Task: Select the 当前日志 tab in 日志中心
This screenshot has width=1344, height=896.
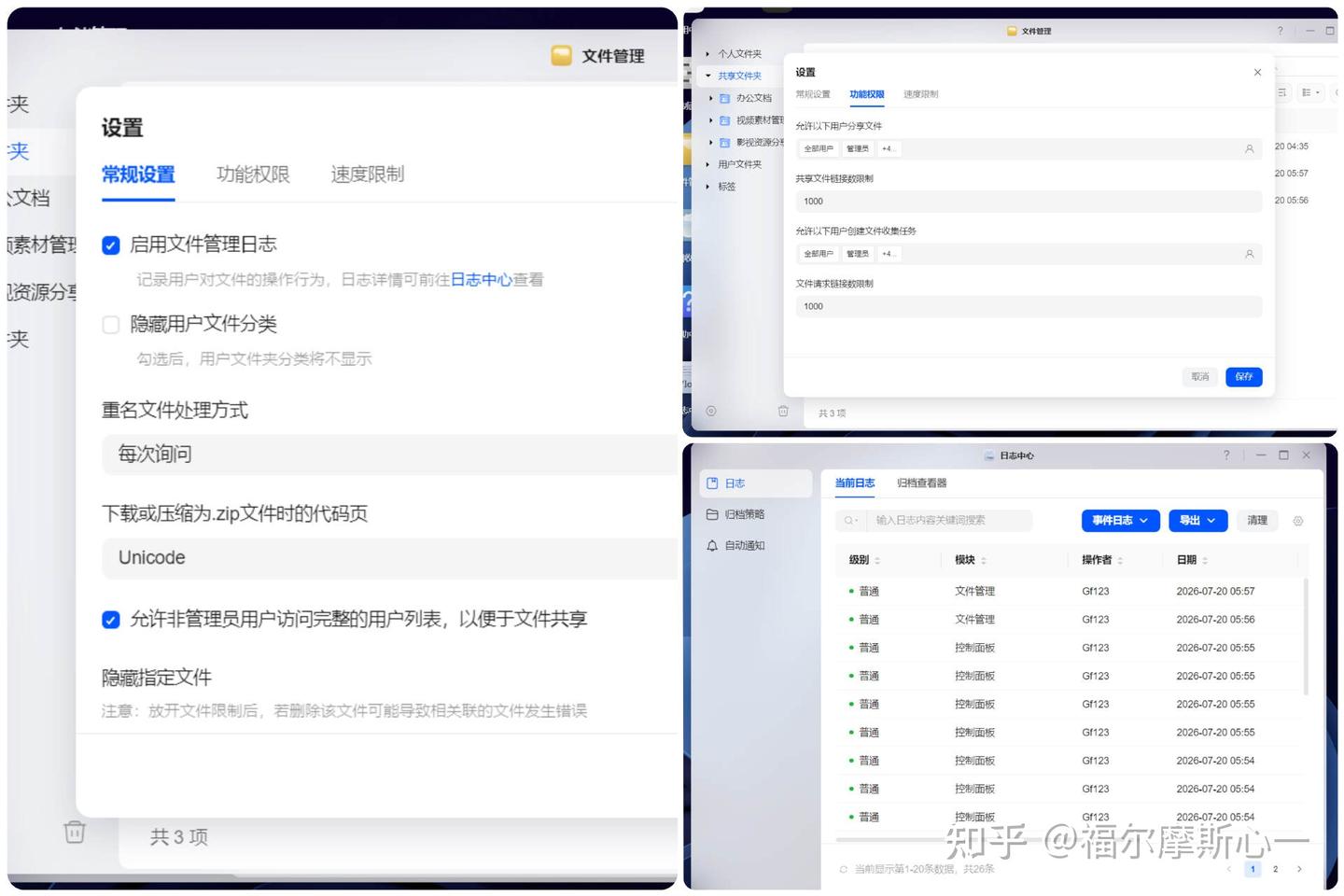Action: 855,483
